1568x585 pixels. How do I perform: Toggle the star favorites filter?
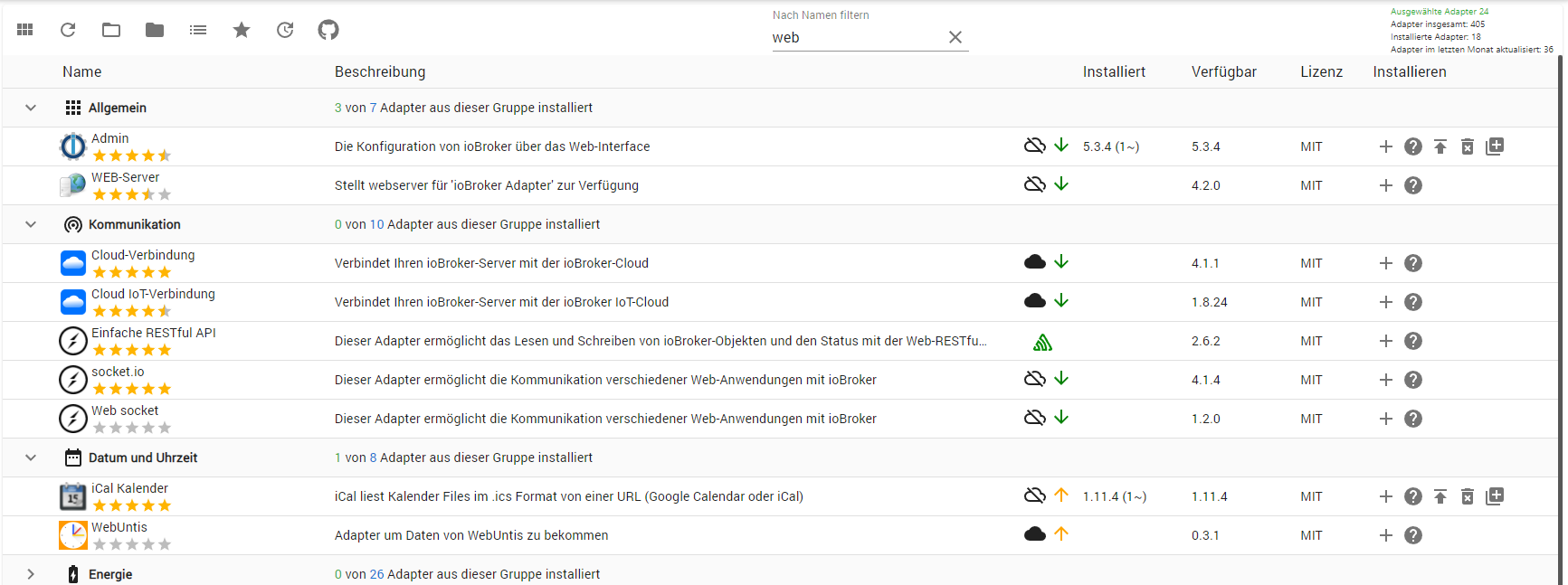click(x=242, y=30)
